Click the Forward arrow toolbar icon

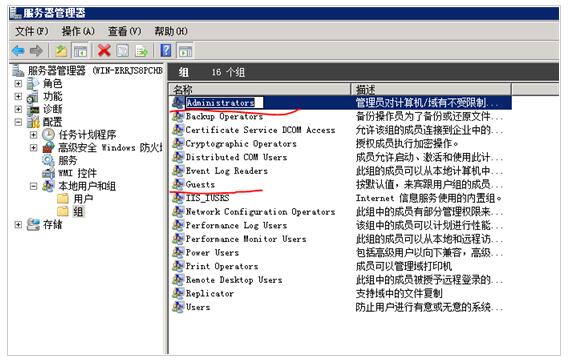pyautogui.click(x=36, y=51)
